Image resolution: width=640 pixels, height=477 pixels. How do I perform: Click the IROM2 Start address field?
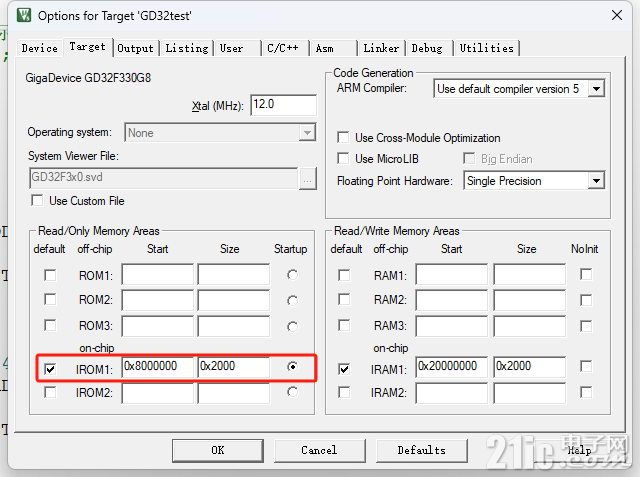(157, 393)
